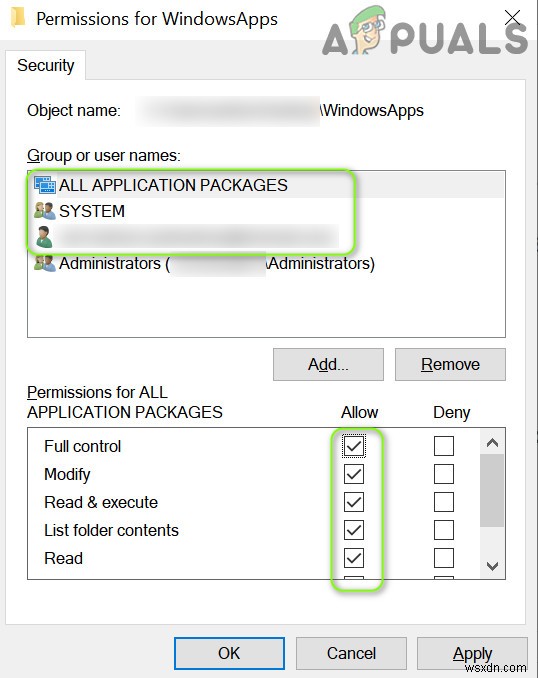Open the Security tab

[45, 65]
